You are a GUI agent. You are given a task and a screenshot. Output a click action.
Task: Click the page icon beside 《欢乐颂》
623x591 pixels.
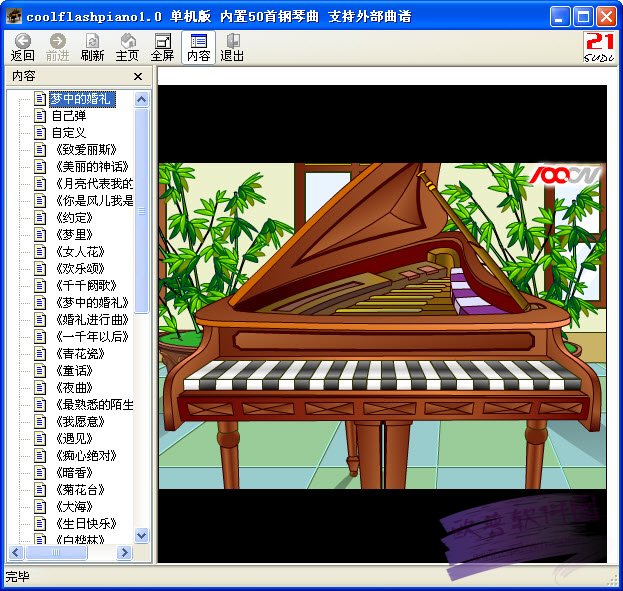40,269
